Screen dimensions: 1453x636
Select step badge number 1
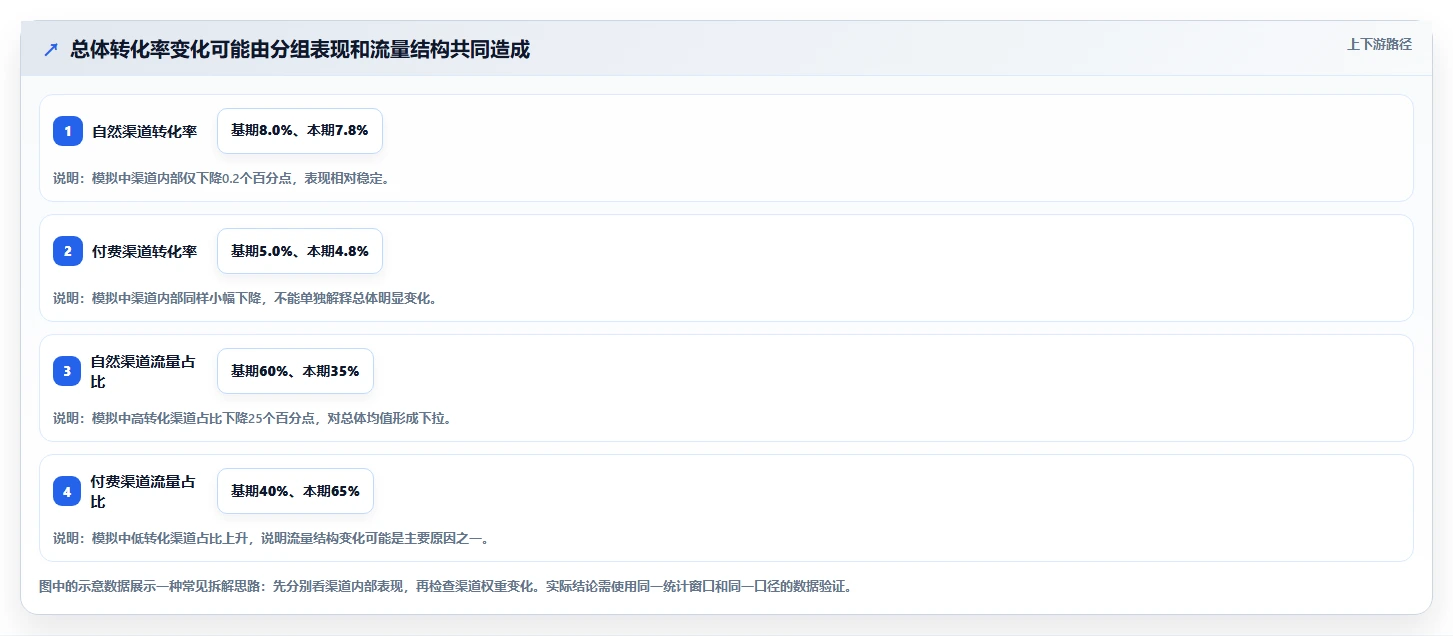68,131
